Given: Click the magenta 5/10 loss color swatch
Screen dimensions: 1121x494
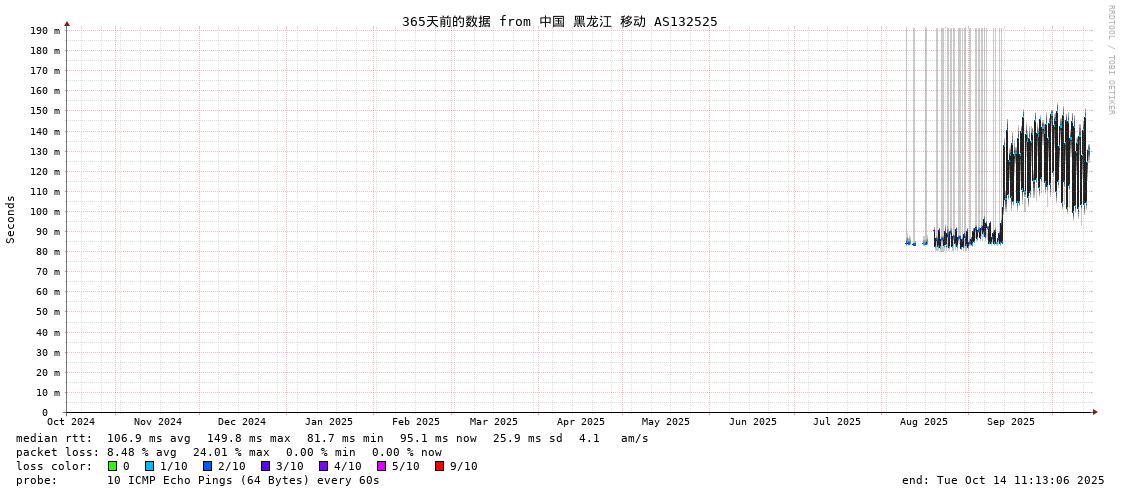Looking at the screenshot, I should click(x=381, y=466).
